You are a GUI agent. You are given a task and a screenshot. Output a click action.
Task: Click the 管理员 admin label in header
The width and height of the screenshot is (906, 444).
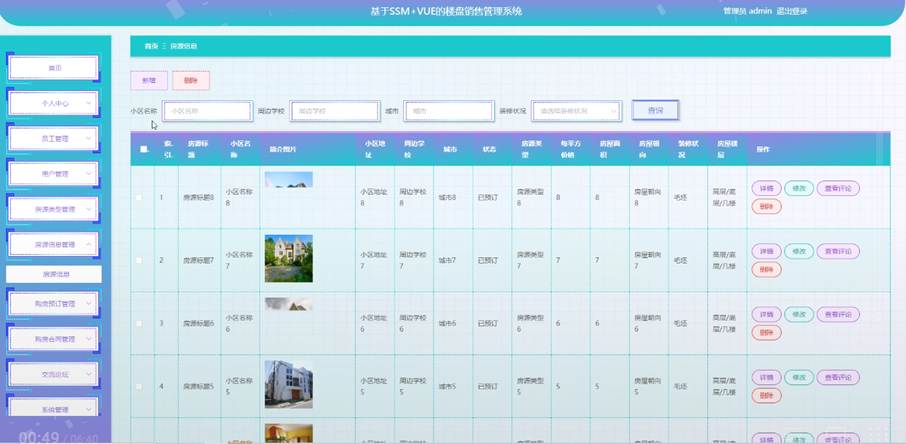[748, 11]
